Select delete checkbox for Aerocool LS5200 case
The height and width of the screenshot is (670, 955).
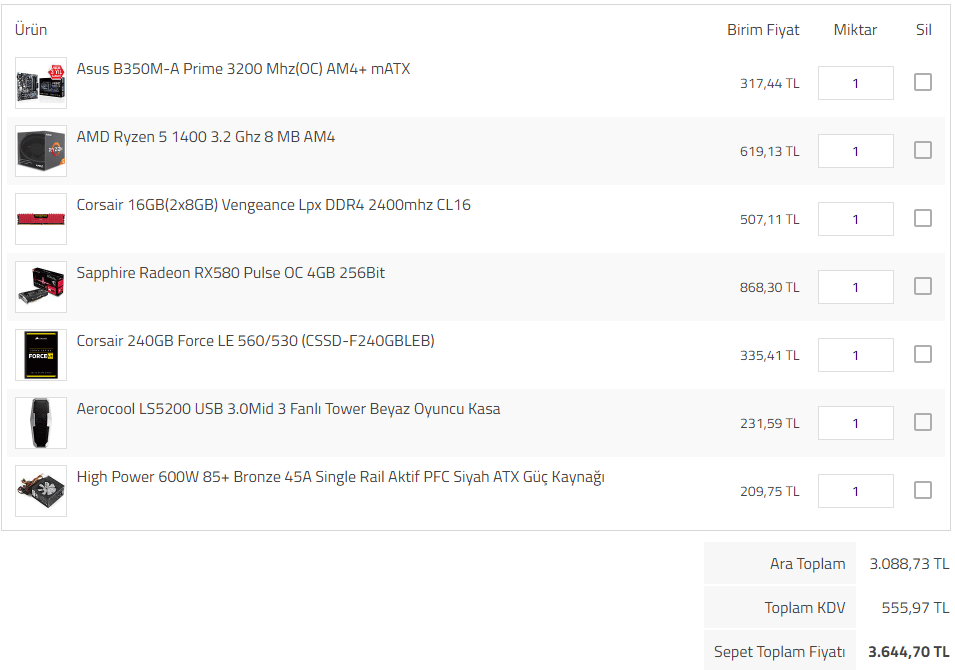pyautogui.click(x=923, y=422)
